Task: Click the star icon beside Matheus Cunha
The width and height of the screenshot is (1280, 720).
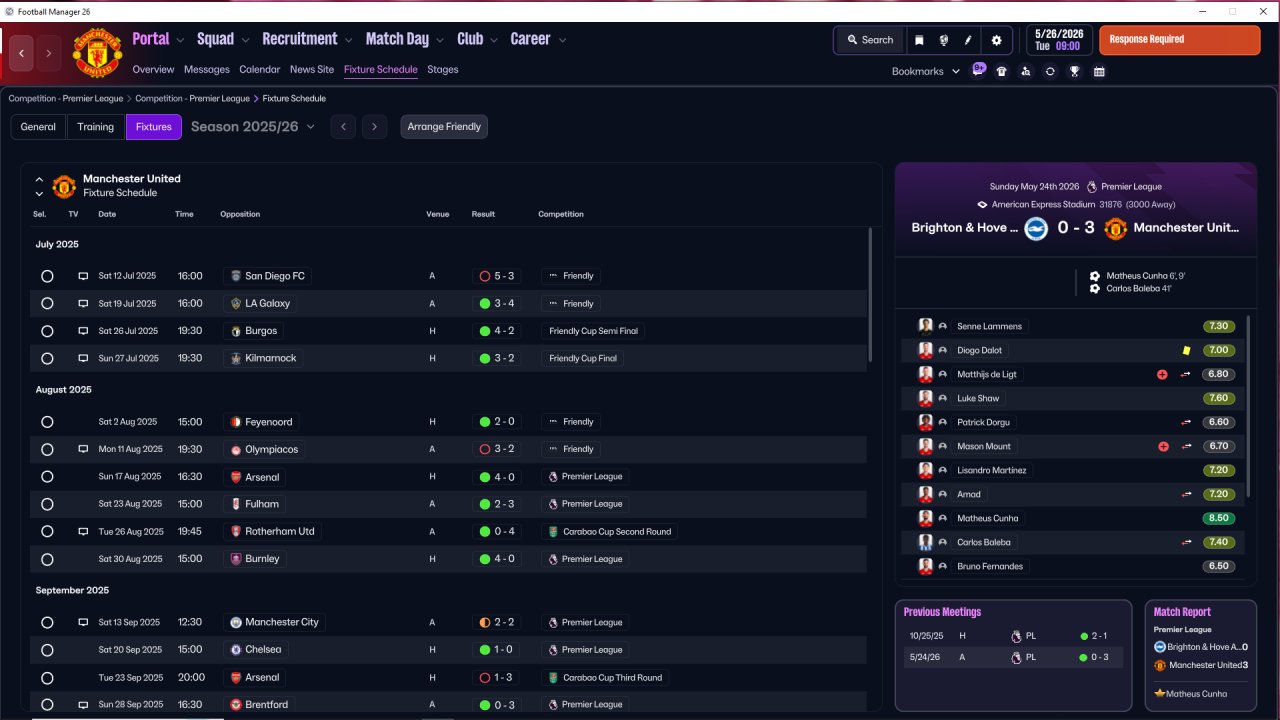Action: click(1159, 694)
